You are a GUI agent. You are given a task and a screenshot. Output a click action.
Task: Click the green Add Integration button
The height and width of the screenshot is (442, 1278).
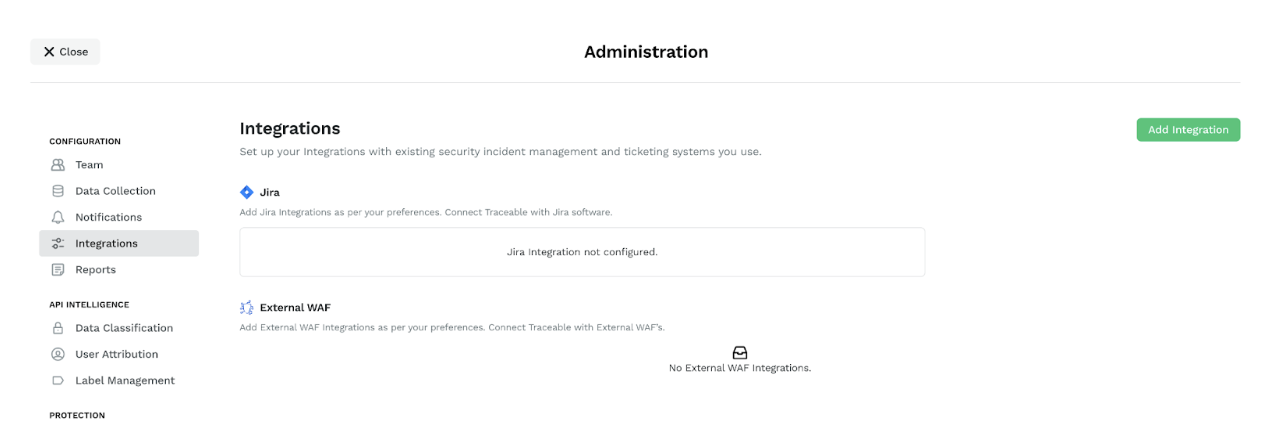click(x=1188, y=130)
